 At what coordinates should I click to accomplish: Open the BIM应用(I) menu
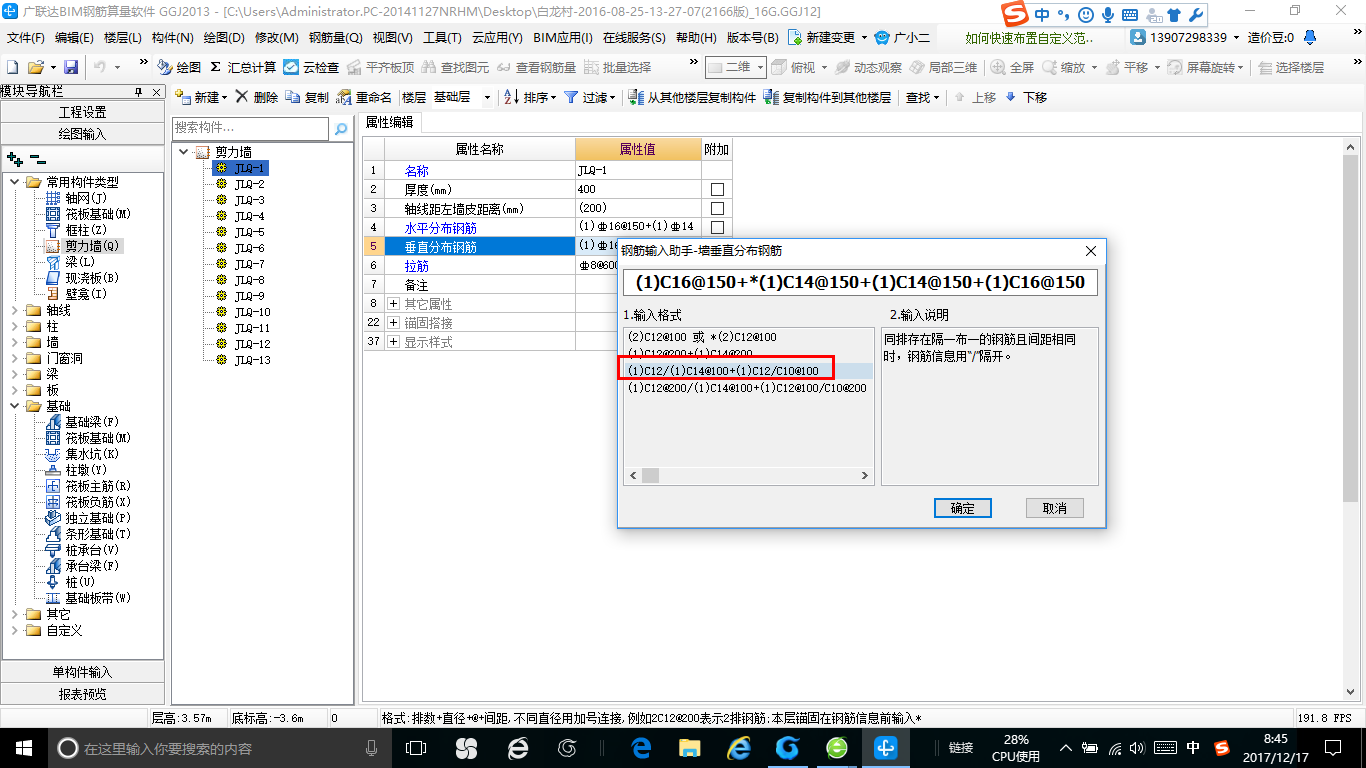coord(563,38)
